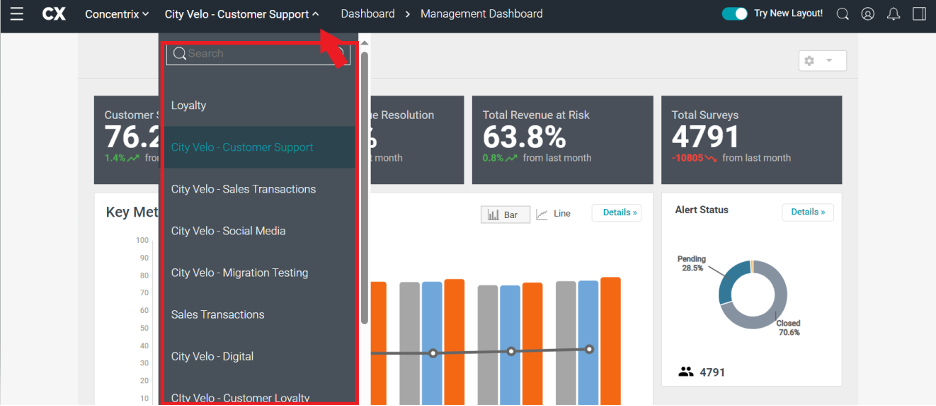Click Dashboard breadcrumb
Screen dimensions: 936x406
[368, 14]
